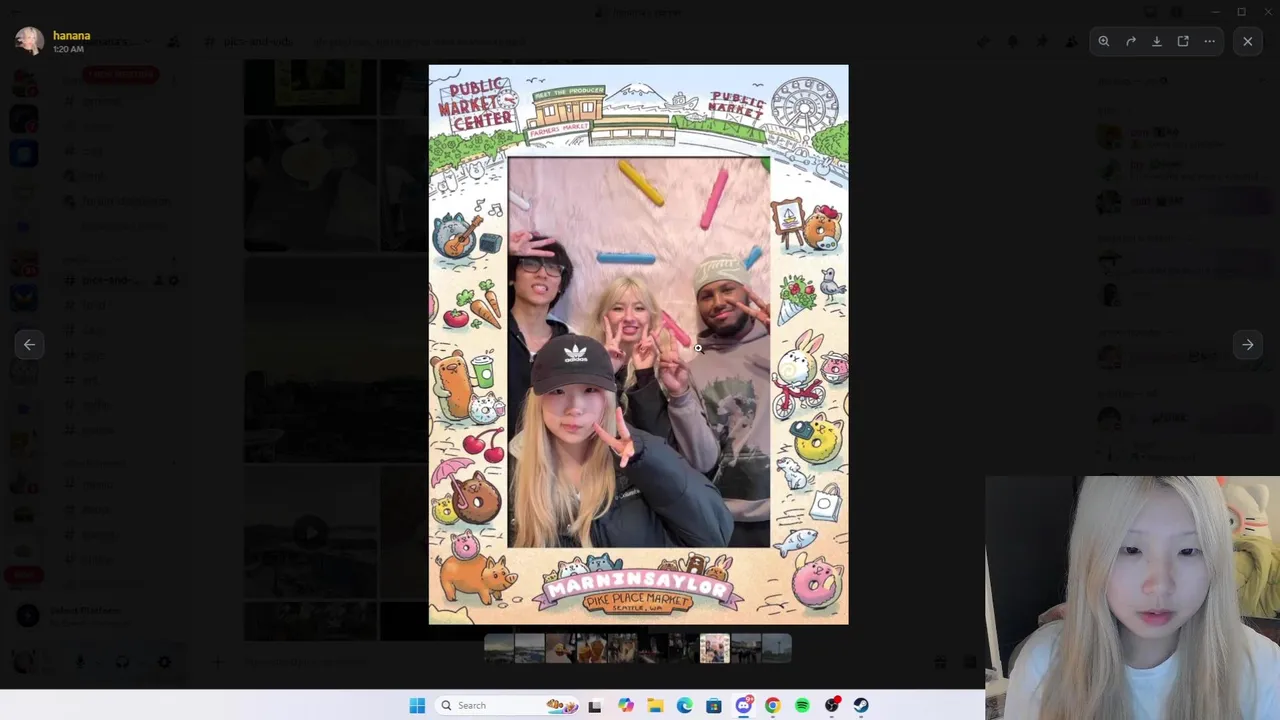Open Google Chrome from the taskbar

tap(772, 705)
